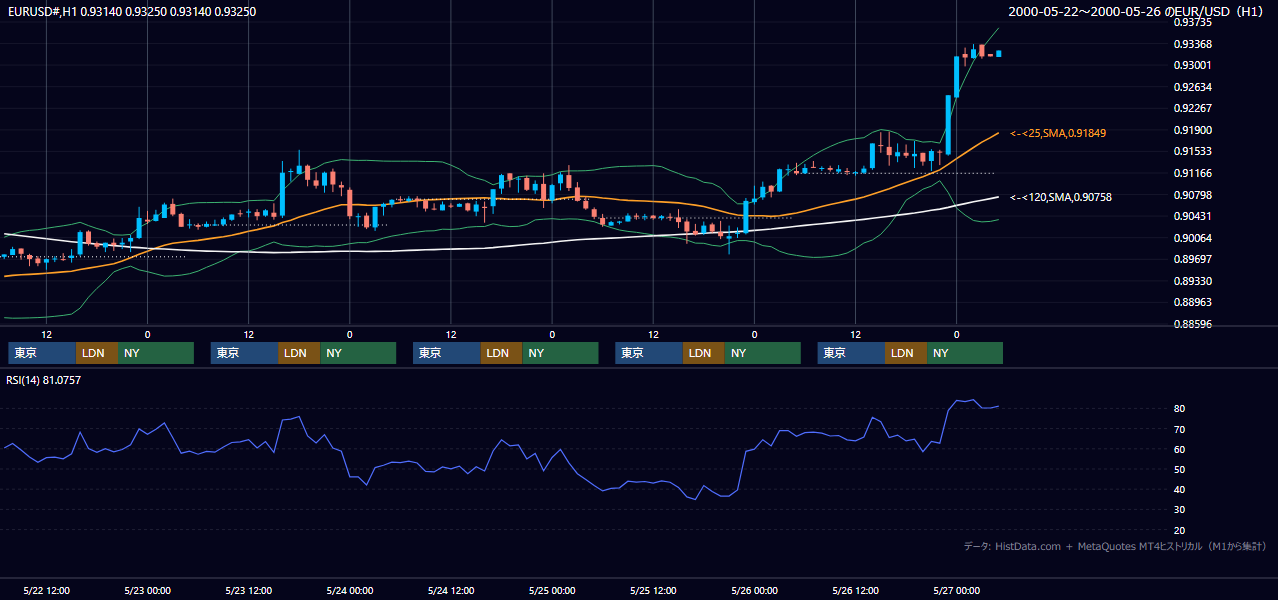Click the 5/24 12:00 date label
Viewport: 1278px width, 600px height.
pyautogui.click(x=450, y=591)
